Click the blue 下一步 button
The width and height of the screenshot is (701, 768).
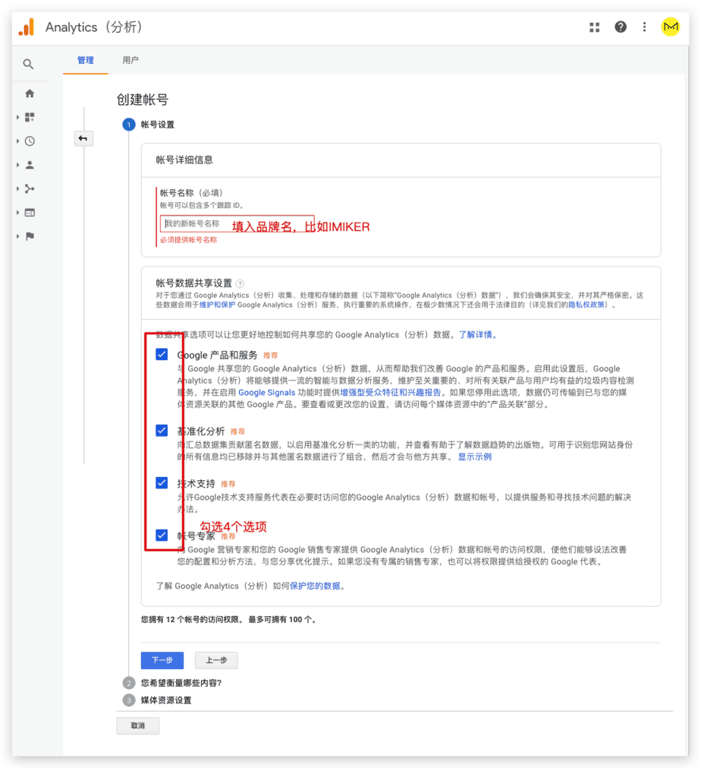tap(162, 660)
